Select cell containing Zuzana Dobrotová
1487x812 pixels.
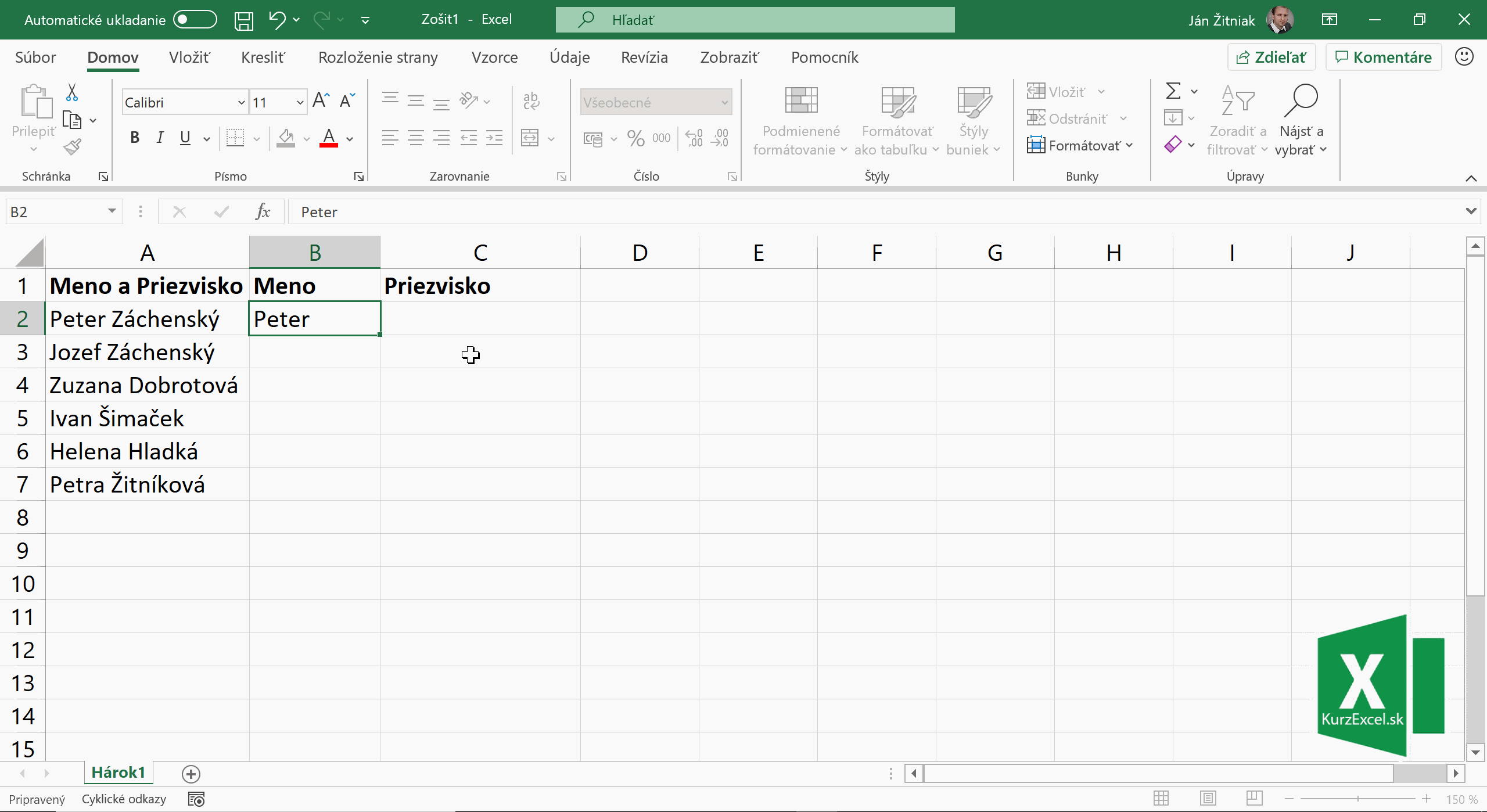(148, 385)
